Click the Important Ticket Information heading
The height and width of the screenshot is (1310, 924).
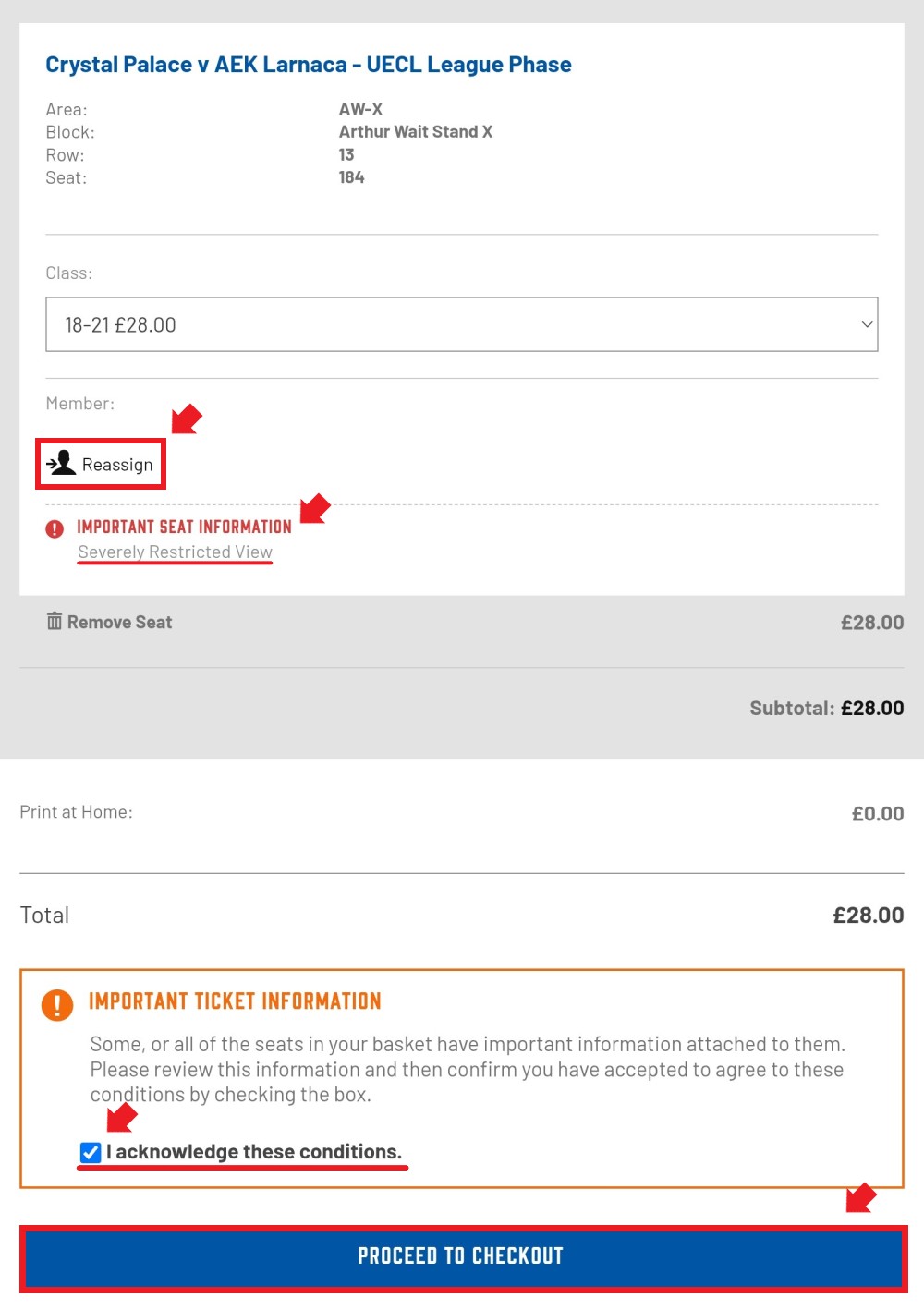[235, 1001]
